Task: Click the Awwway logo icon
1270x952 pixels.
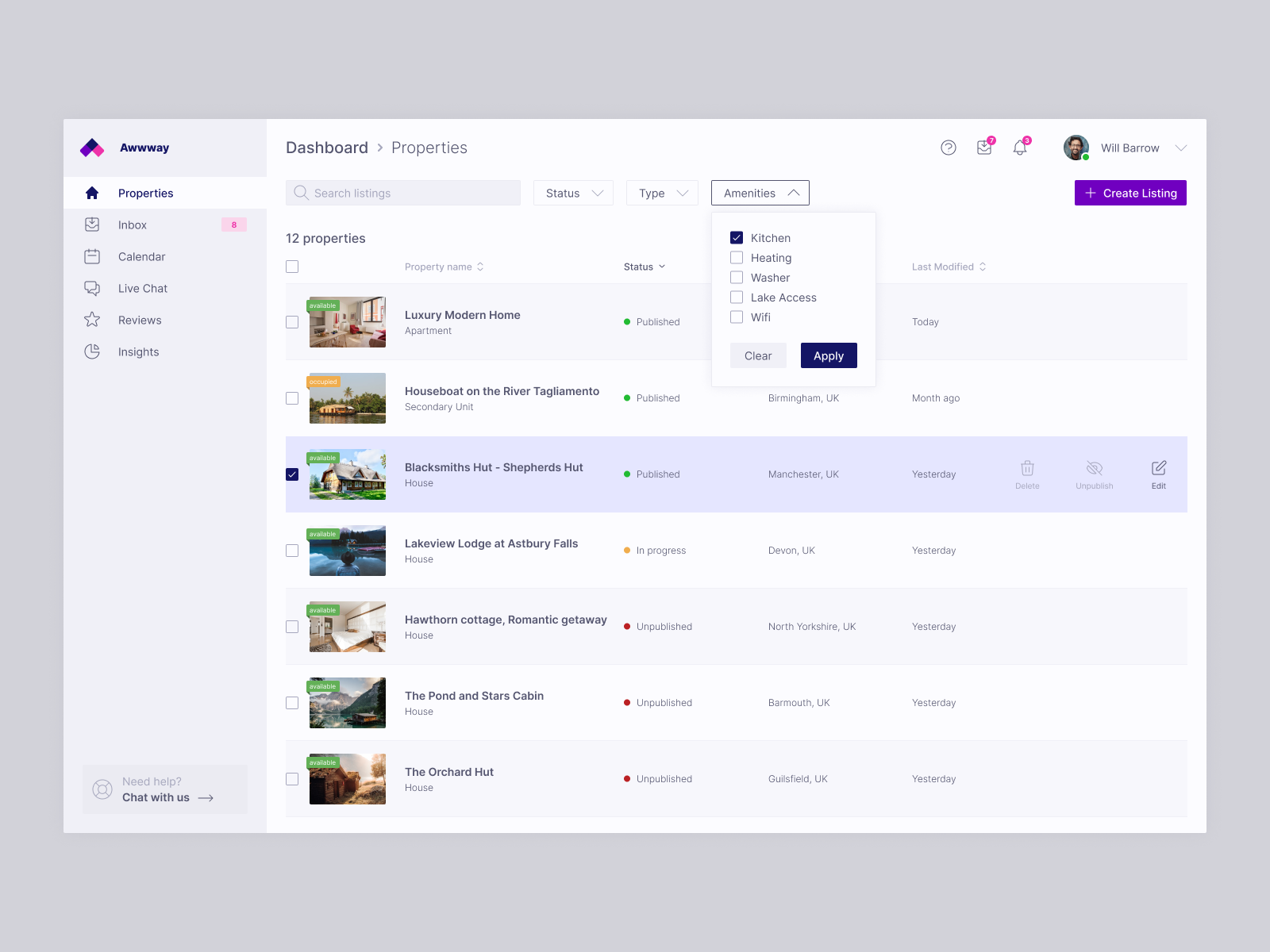Action: click(x=91, y=148)
